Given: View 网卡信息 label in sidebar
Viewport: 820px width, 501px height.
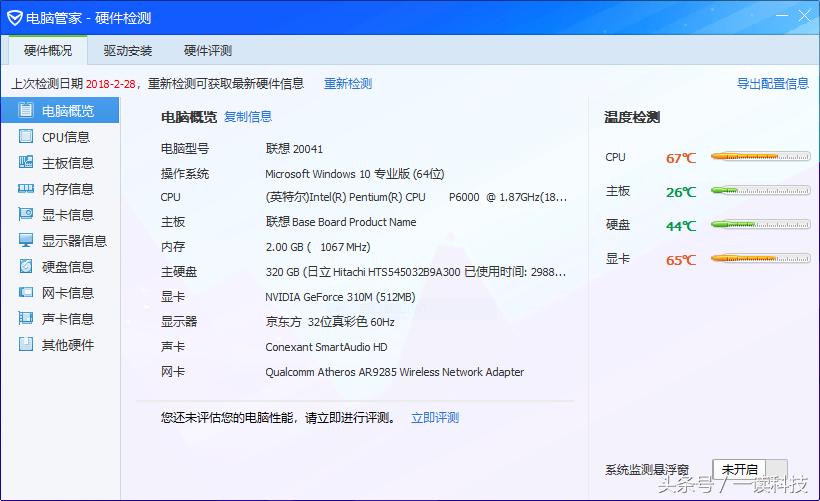Looking at the screenshot, I should coord(68,293).
